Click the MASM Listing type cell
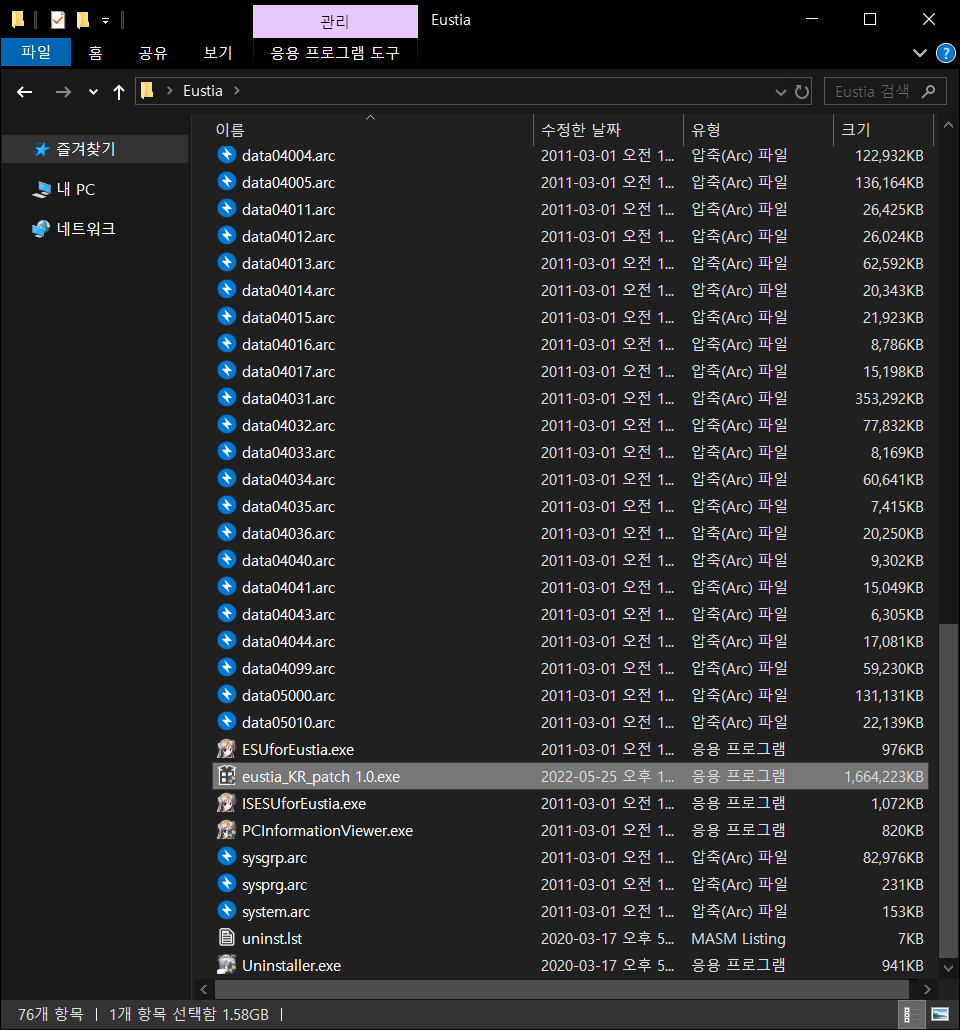Screen dimensions: 960x1030 [x=738, y=938]
